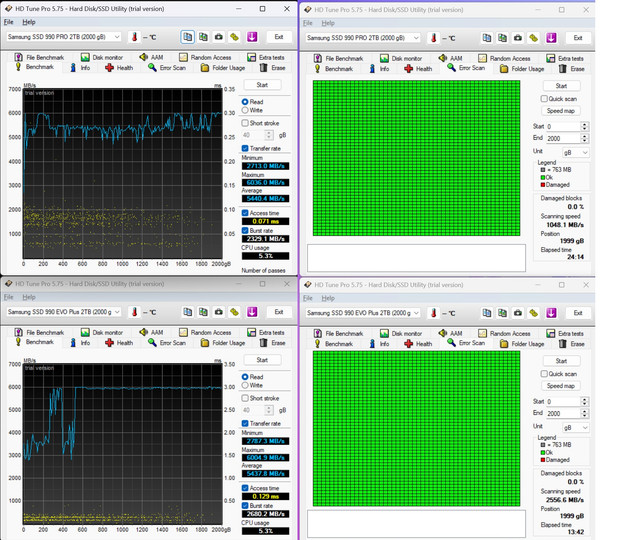This screenshot has height=540, width=640.
Task: Open drive selector in 990 EVO Plus error scan window
Action: (x=362, y=313)
